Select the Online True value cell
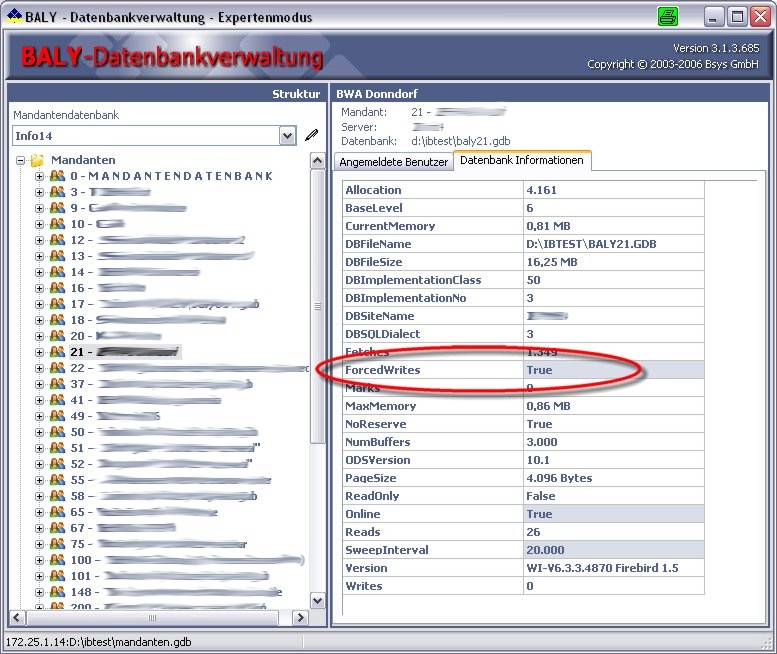 point(613,514)
